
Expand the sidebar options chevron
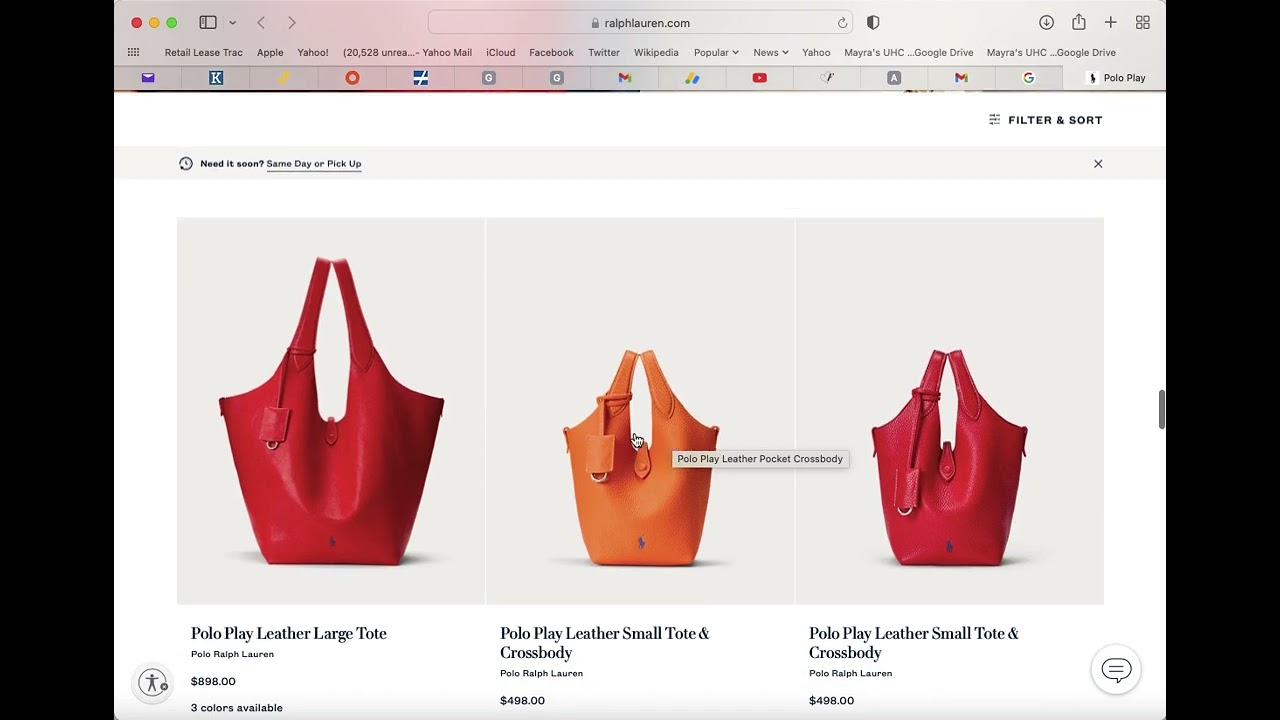click(x=232, y=23)
